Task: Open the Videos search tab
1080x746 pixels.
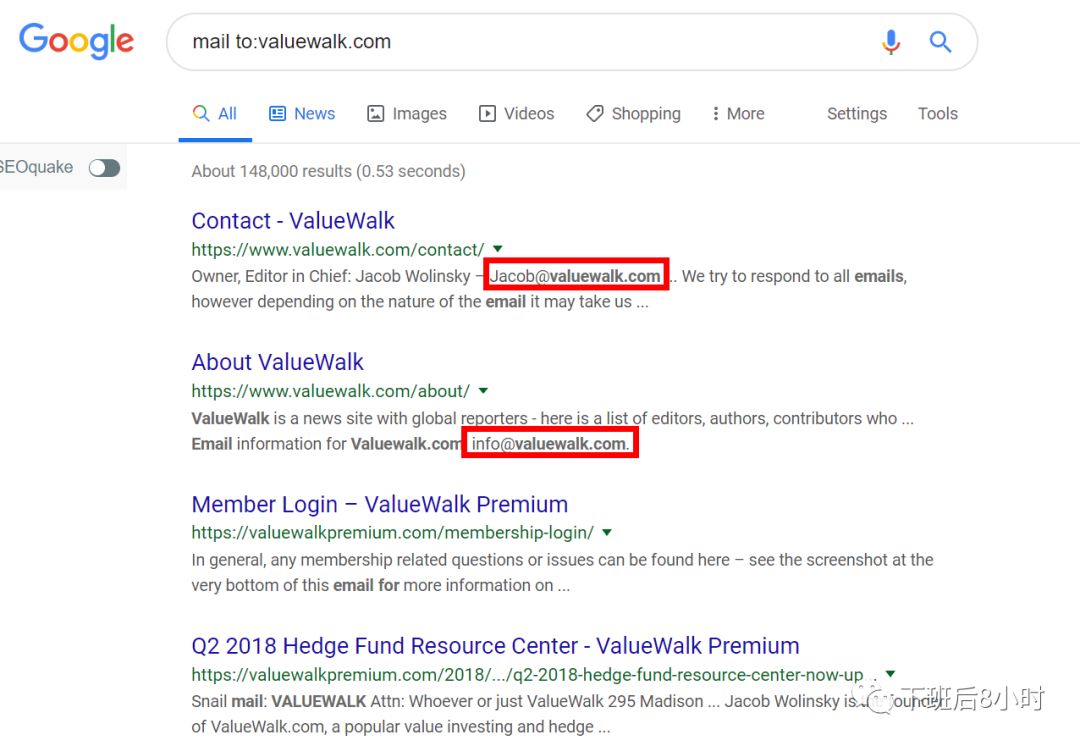Action: pos(516,114)
